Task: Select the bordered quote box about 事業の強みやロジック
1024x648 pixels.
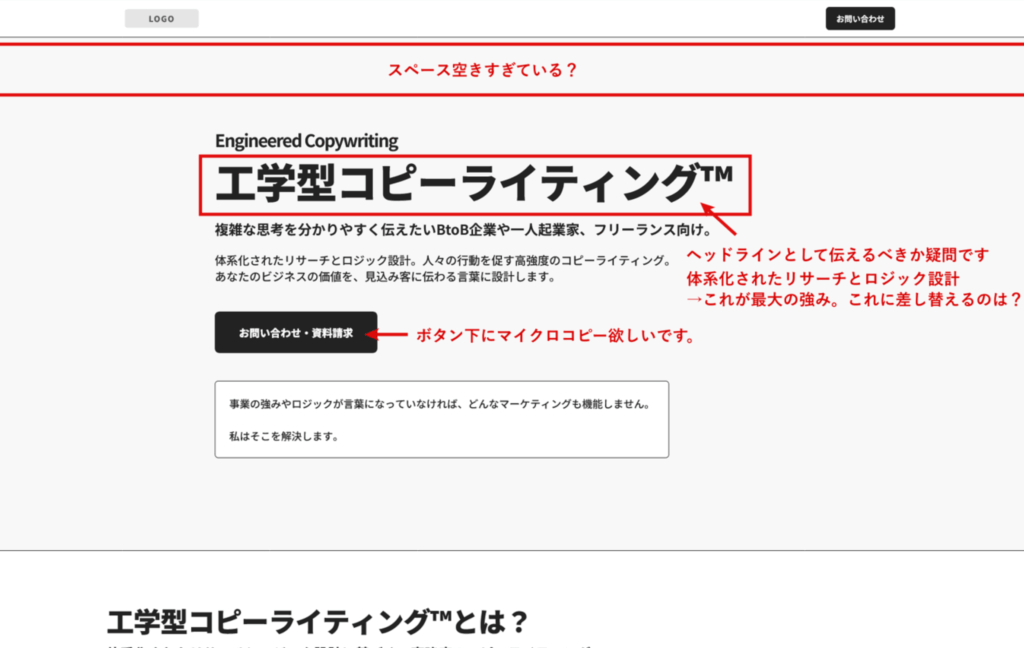Action: tap(441, 418)
